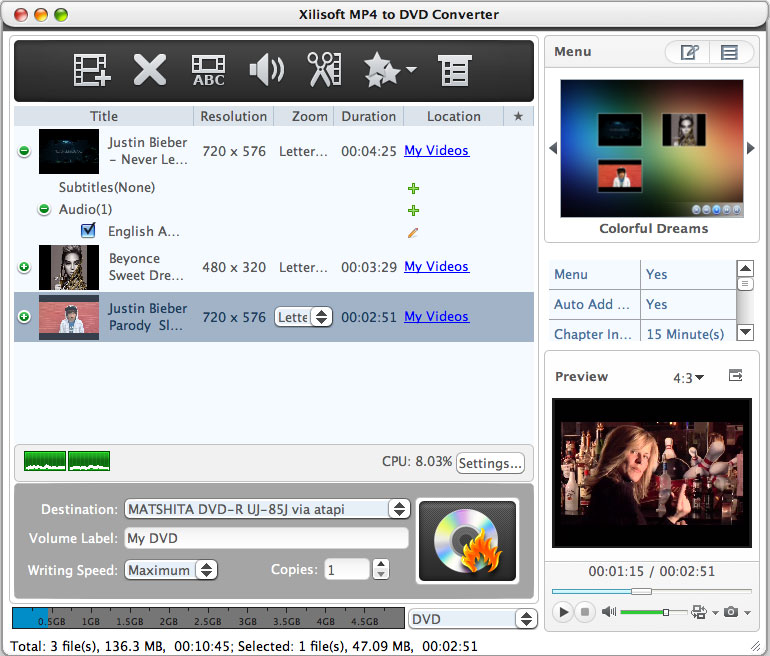
Task: Select the Beyonce video thumbnail
Action: 69,268
